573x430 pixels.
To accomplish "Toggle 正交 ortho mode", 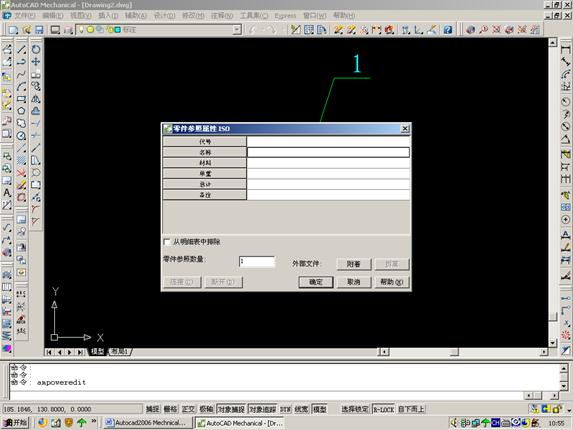I will 188,409.
